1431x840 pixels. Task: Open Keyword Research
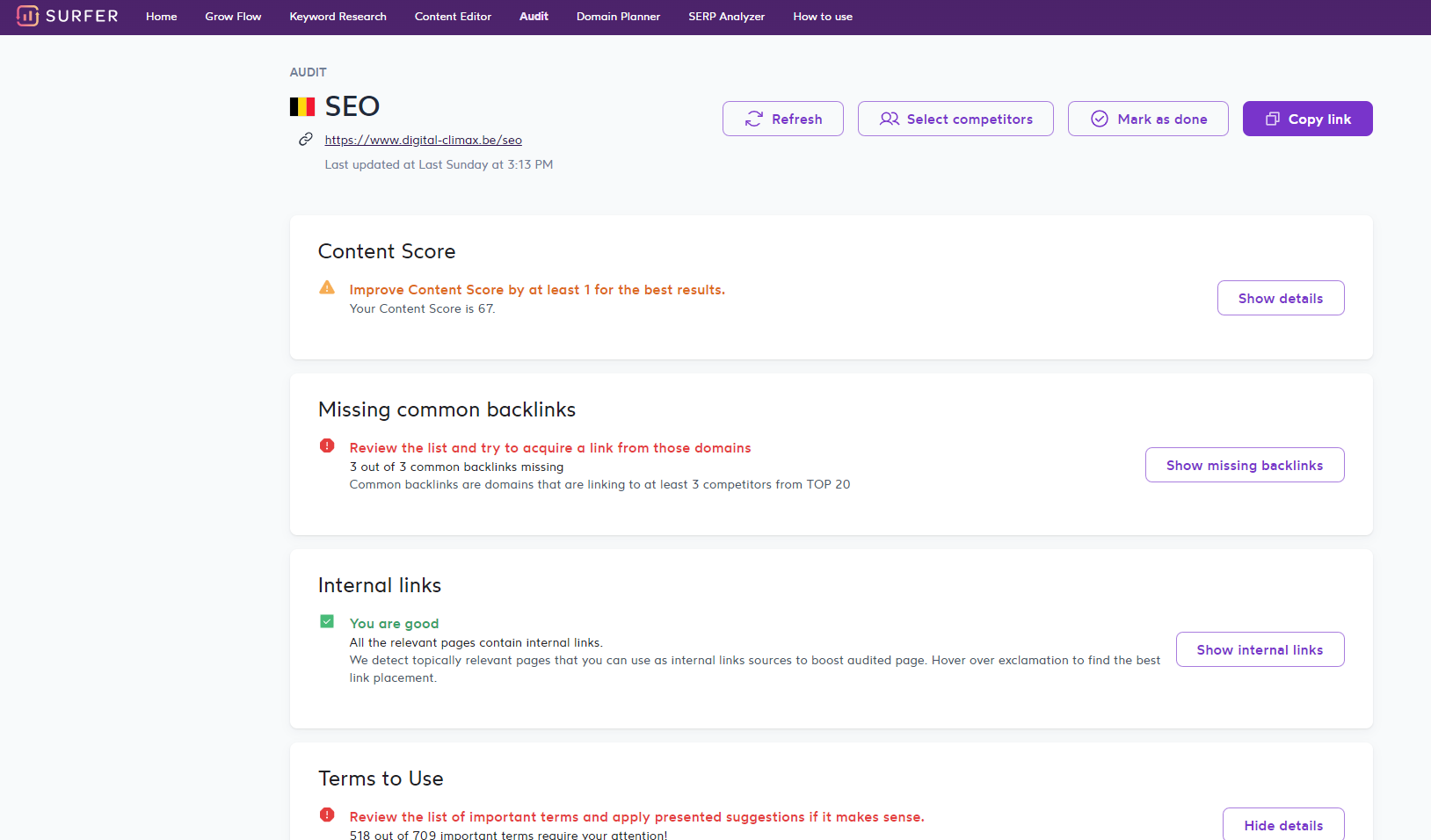click(x=338, y=17)
